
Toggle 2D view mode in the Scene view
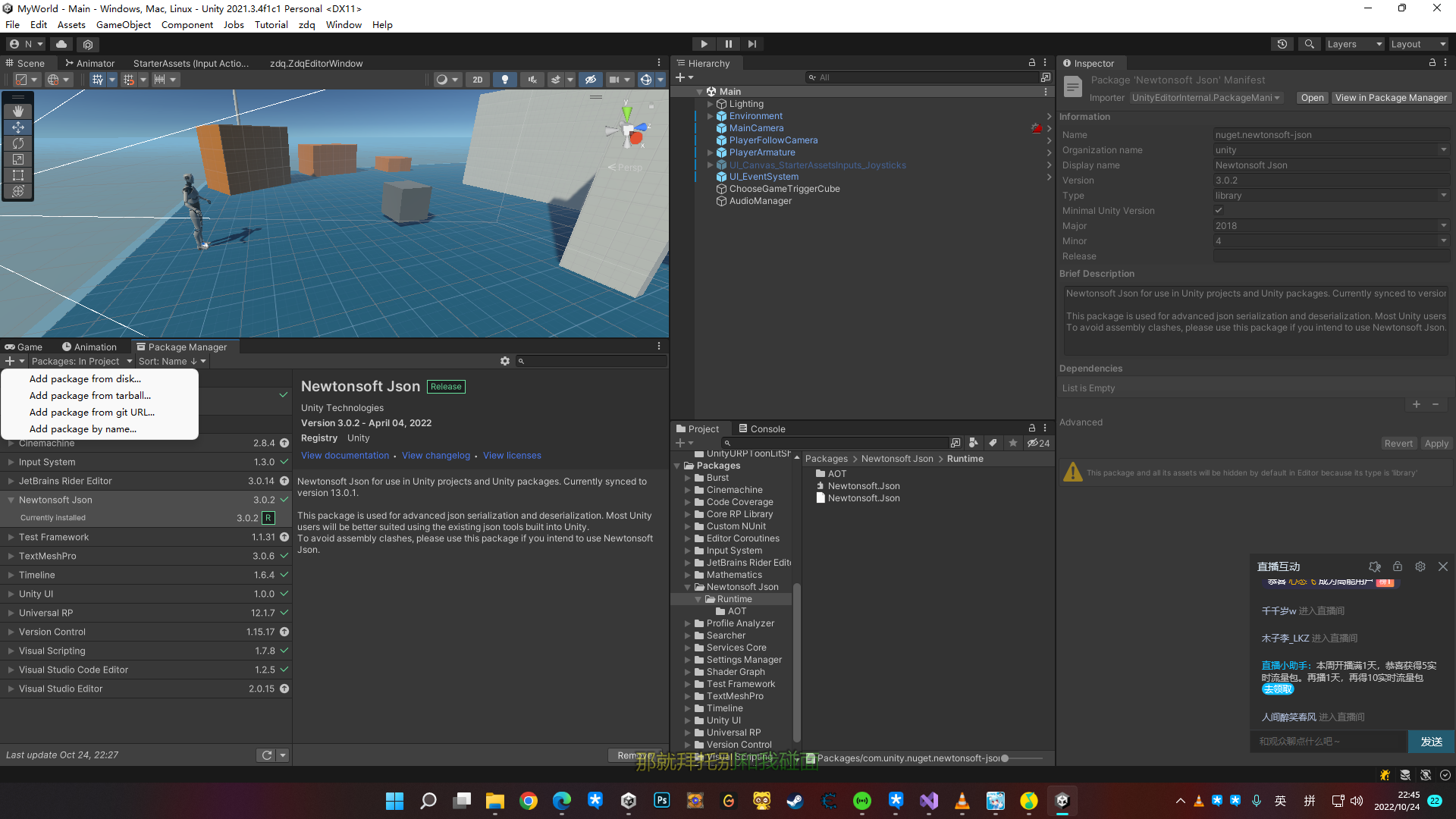(x=478, y=79)
